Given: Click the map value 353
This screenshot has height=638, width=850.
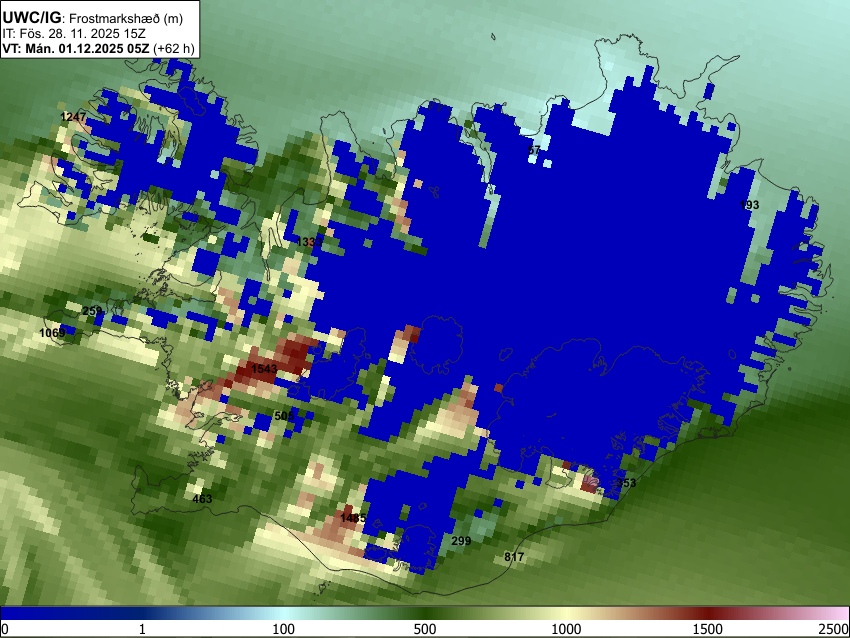Looking at the screenshot, I should click(626, 482).
